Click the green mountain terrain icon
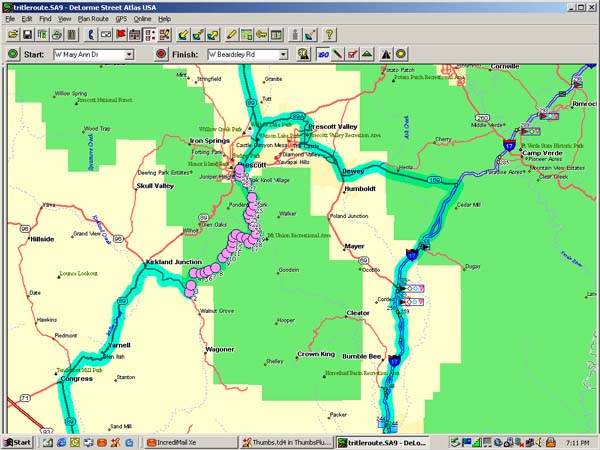This screenshot has width=600, height=450. (367, 54)
